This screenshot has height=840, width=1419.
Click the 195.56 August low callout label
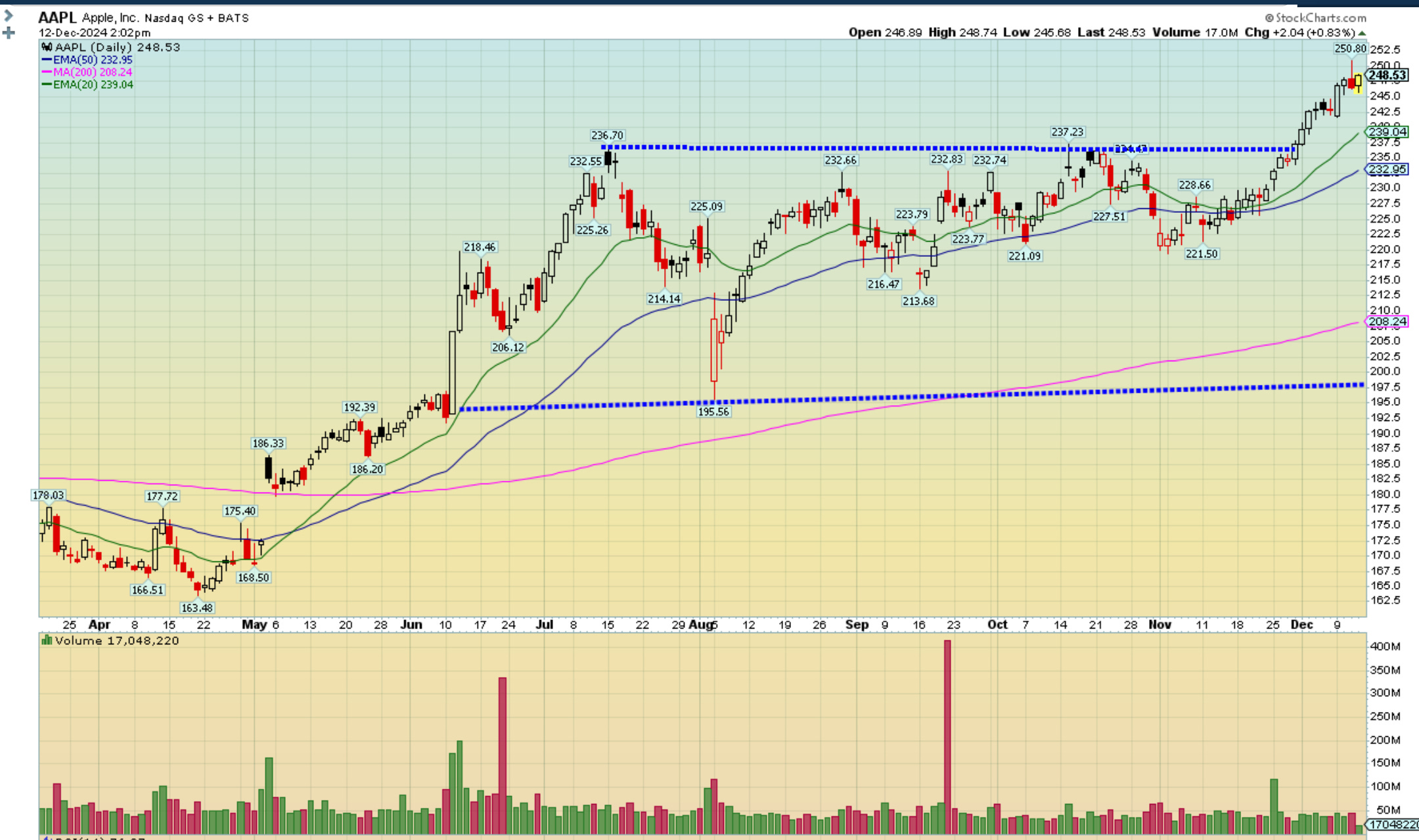point(713,412)
